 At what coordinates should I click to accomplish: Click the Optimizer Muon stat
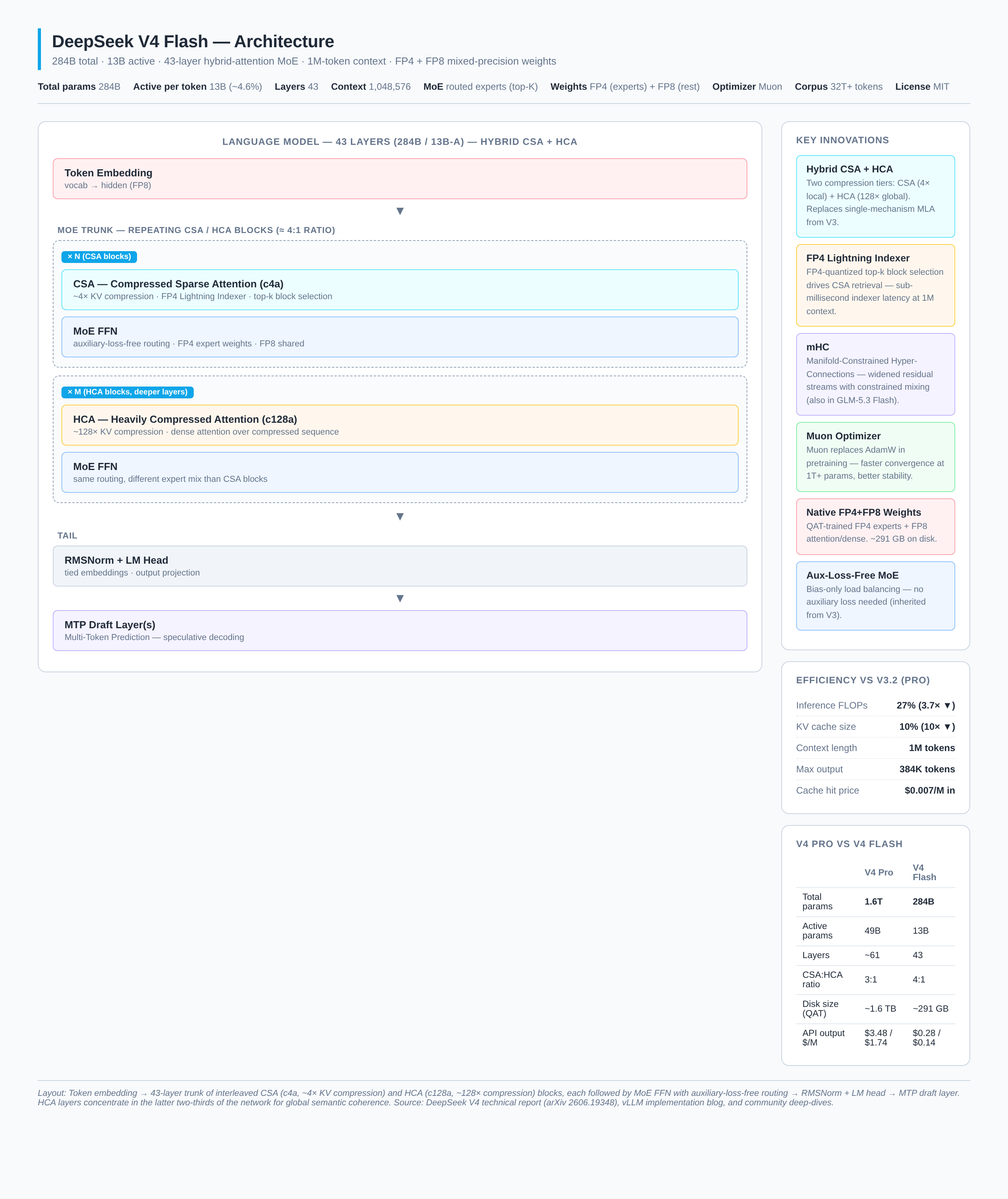pos(747,87)
